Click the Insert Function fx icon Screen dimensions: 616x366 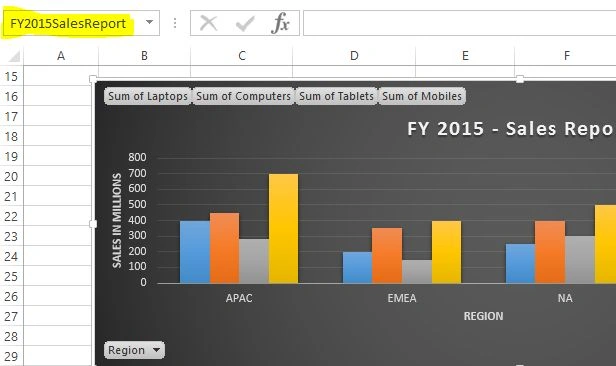click(280, 23)
